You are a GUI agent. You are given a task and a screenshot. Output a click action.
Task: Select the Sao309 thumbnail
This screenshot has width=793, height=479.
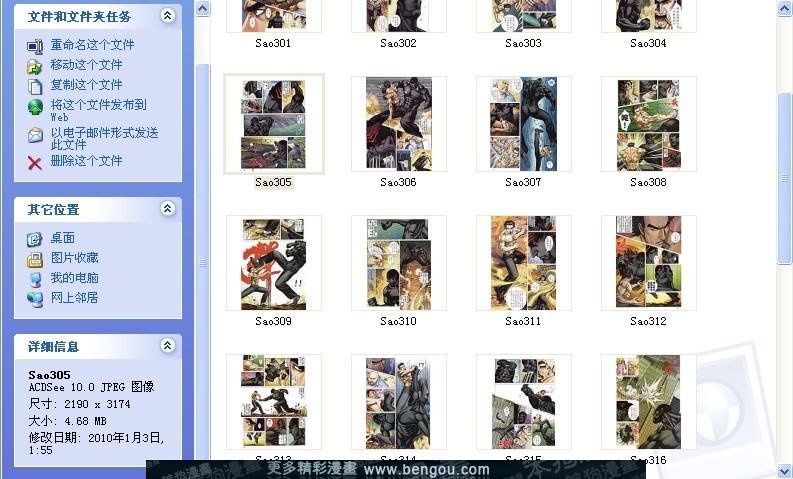(274, 263)
